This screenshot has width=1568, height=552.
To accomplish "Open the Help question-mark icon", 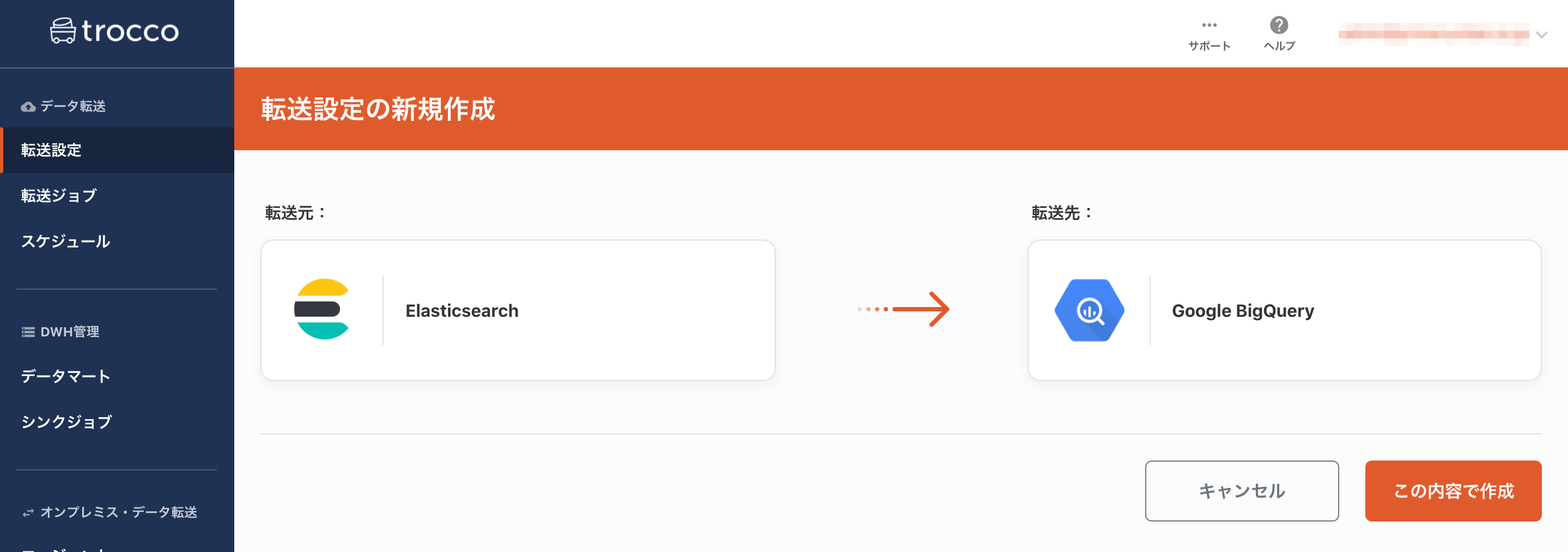I will tap(1279, 25).
